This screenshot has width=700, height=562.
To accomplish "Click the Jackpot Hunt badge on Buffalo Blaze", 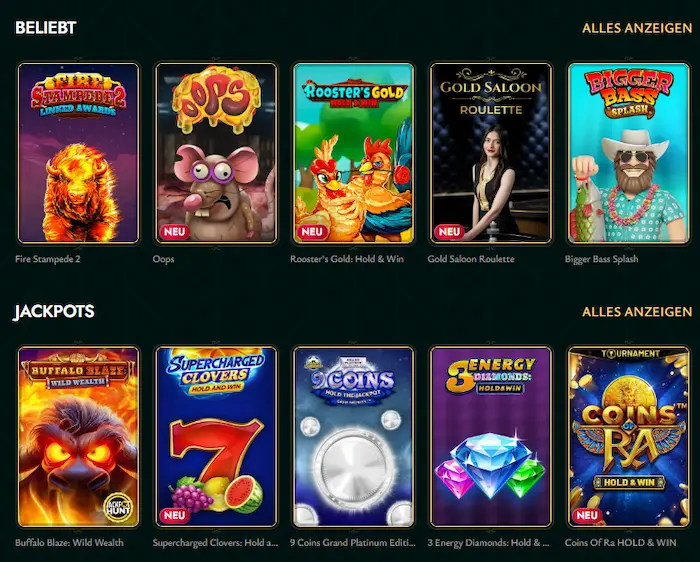I will pyautogui.click(x=118, y=507).
